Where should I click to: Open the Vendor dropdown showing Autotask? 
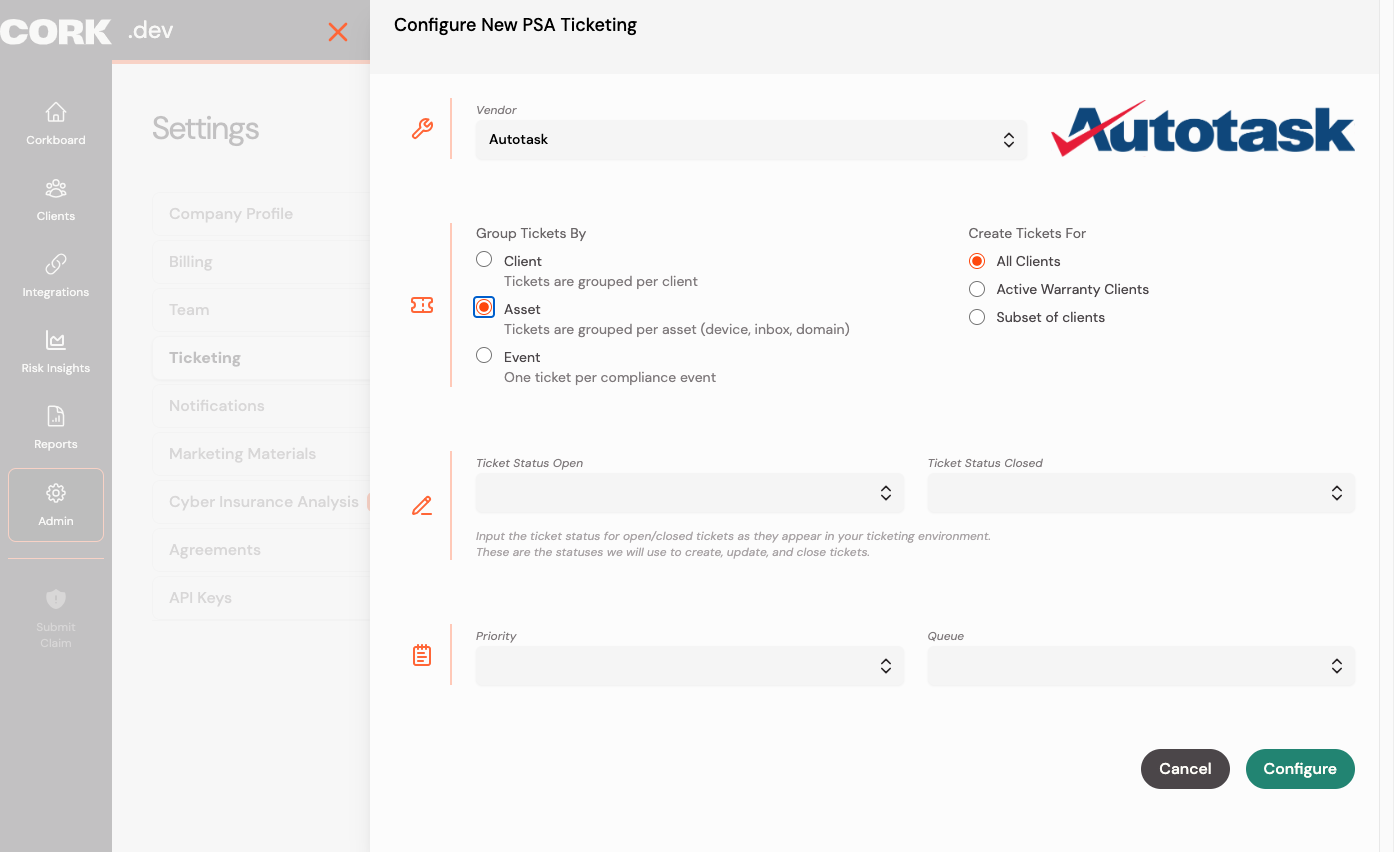click(x=751, y=140)
